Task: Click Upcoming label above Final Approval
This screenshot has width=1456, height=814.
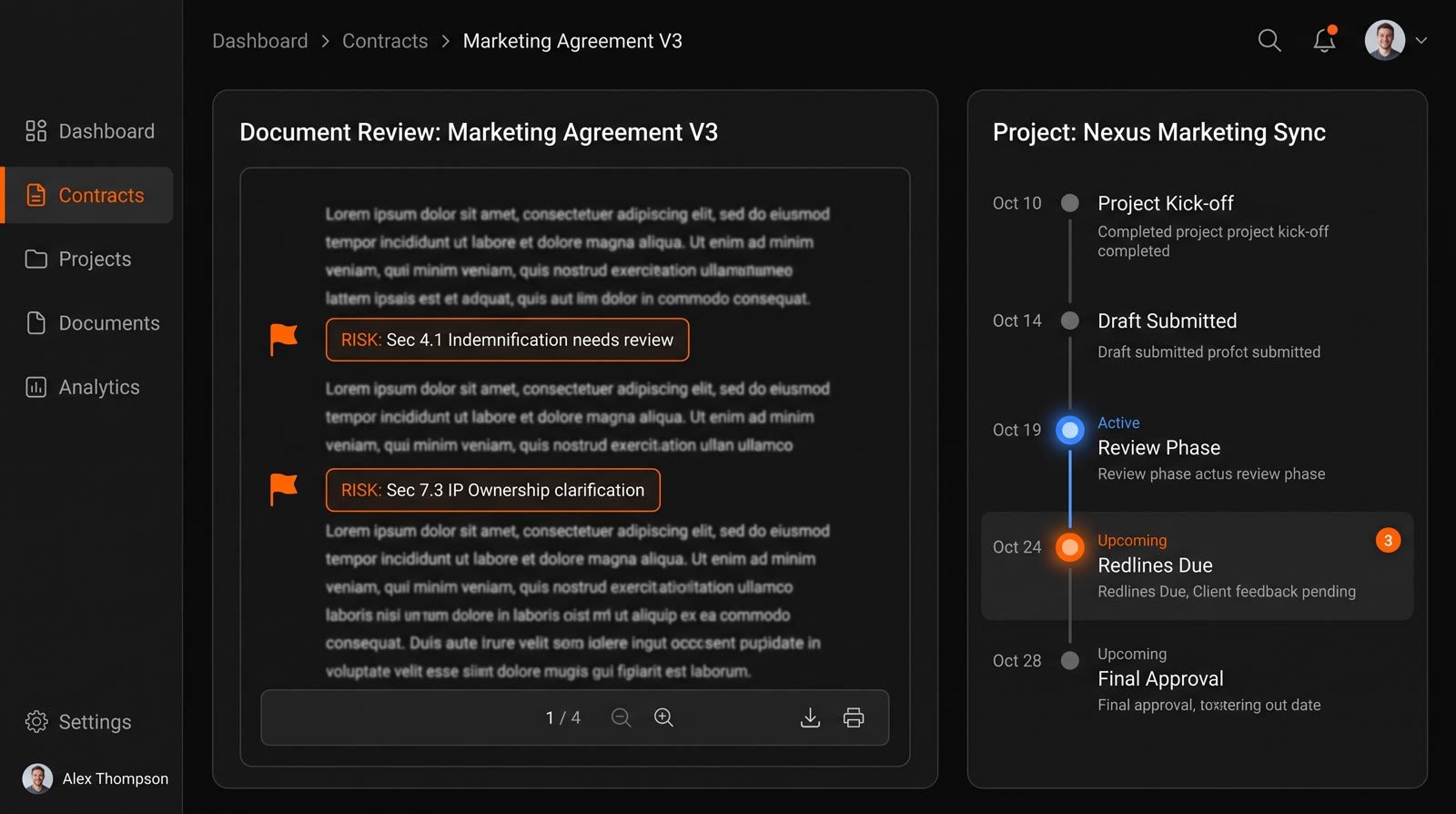Action: (x=1132, y=654)
